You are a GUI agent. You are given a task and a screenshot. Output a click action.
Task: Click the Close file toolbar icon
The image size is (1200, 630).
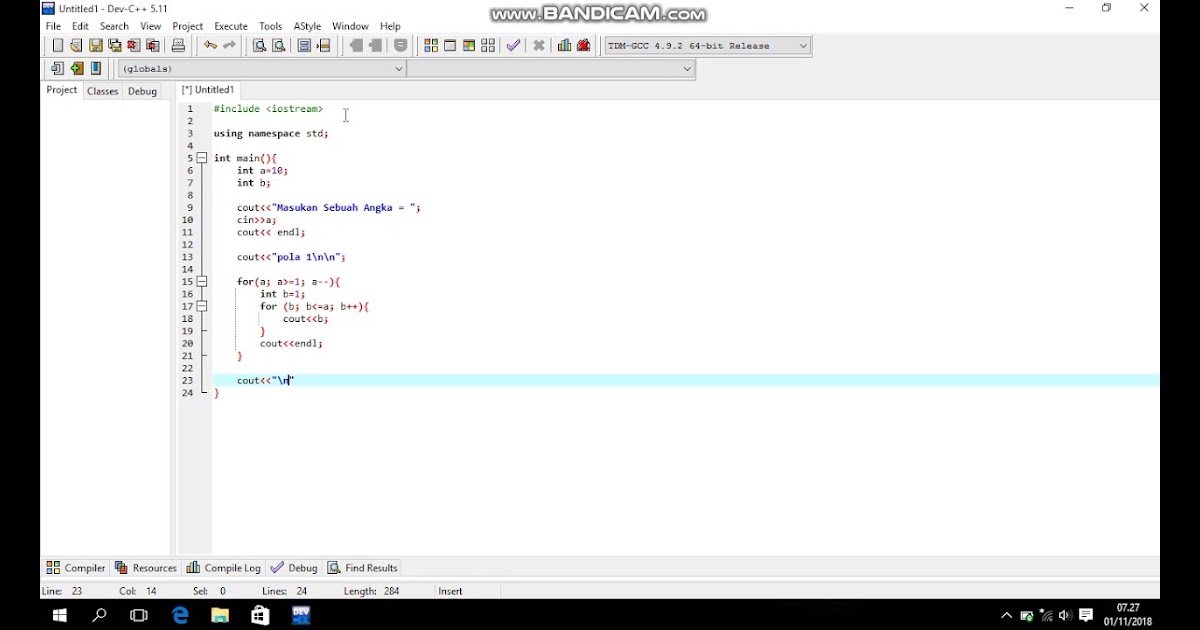coord(134,45)
